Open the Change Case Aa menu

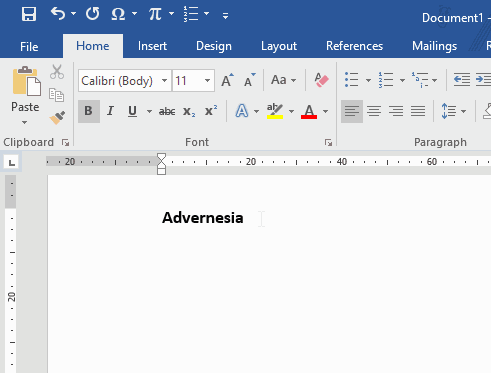click(284, 80)
